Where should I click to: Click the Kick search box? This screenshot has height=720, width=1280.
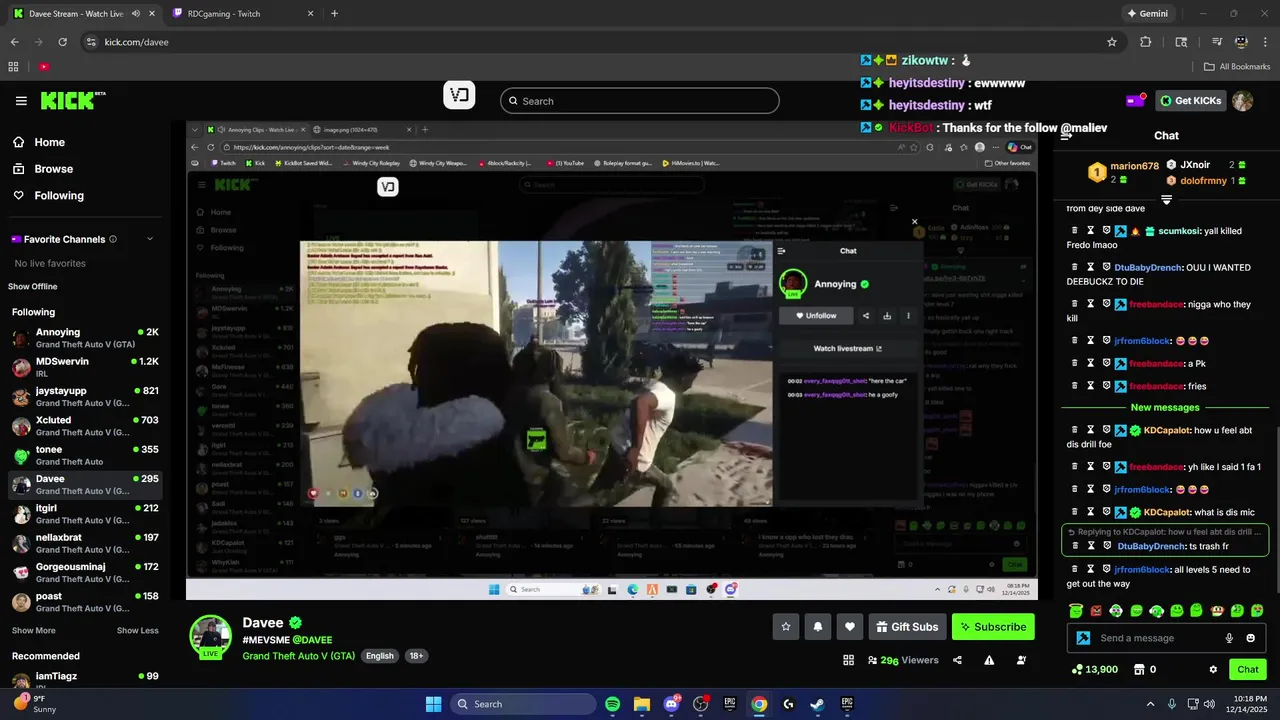[x=639, y=101]
